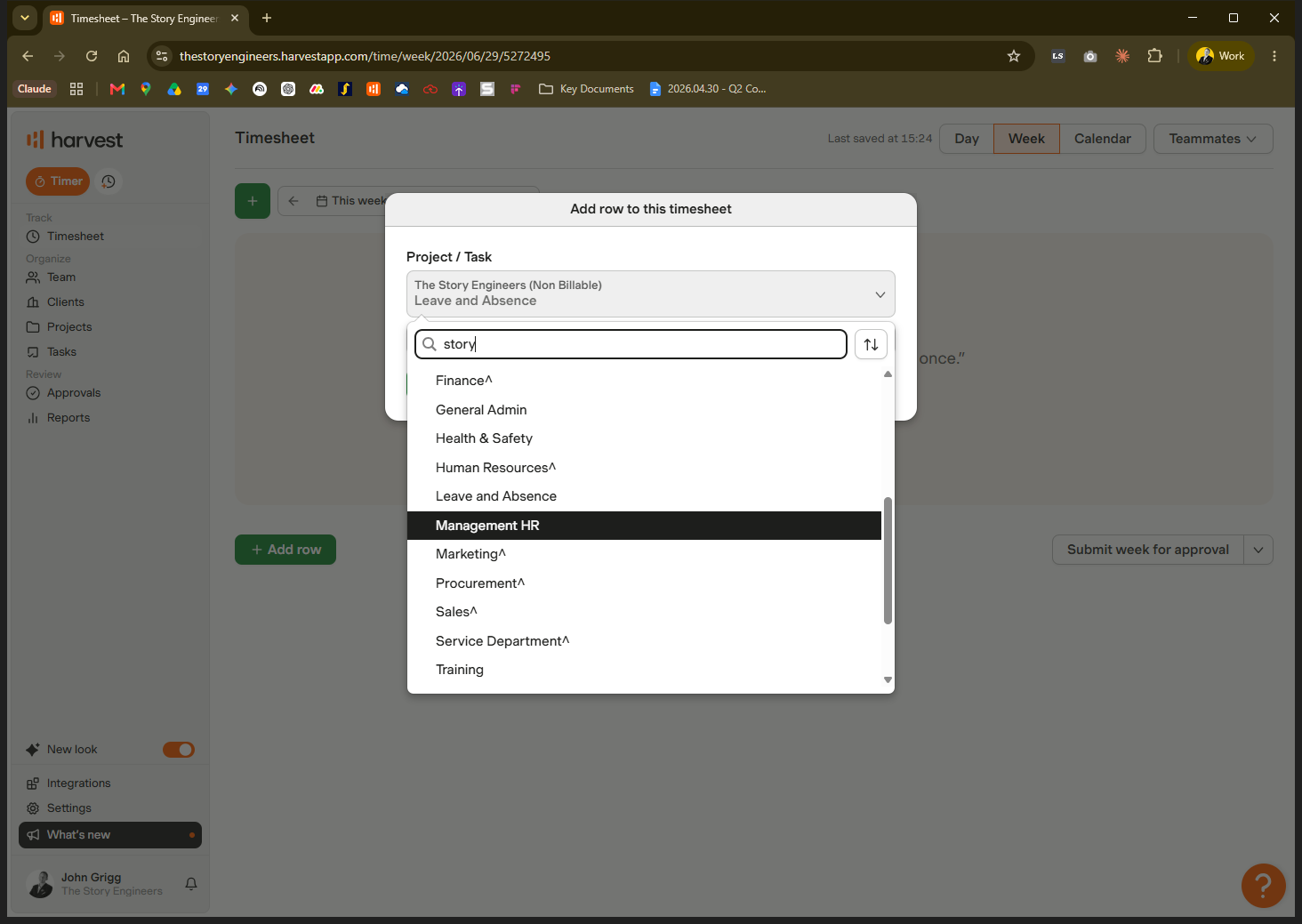Select Human Resources^ task

click(644, 468)
